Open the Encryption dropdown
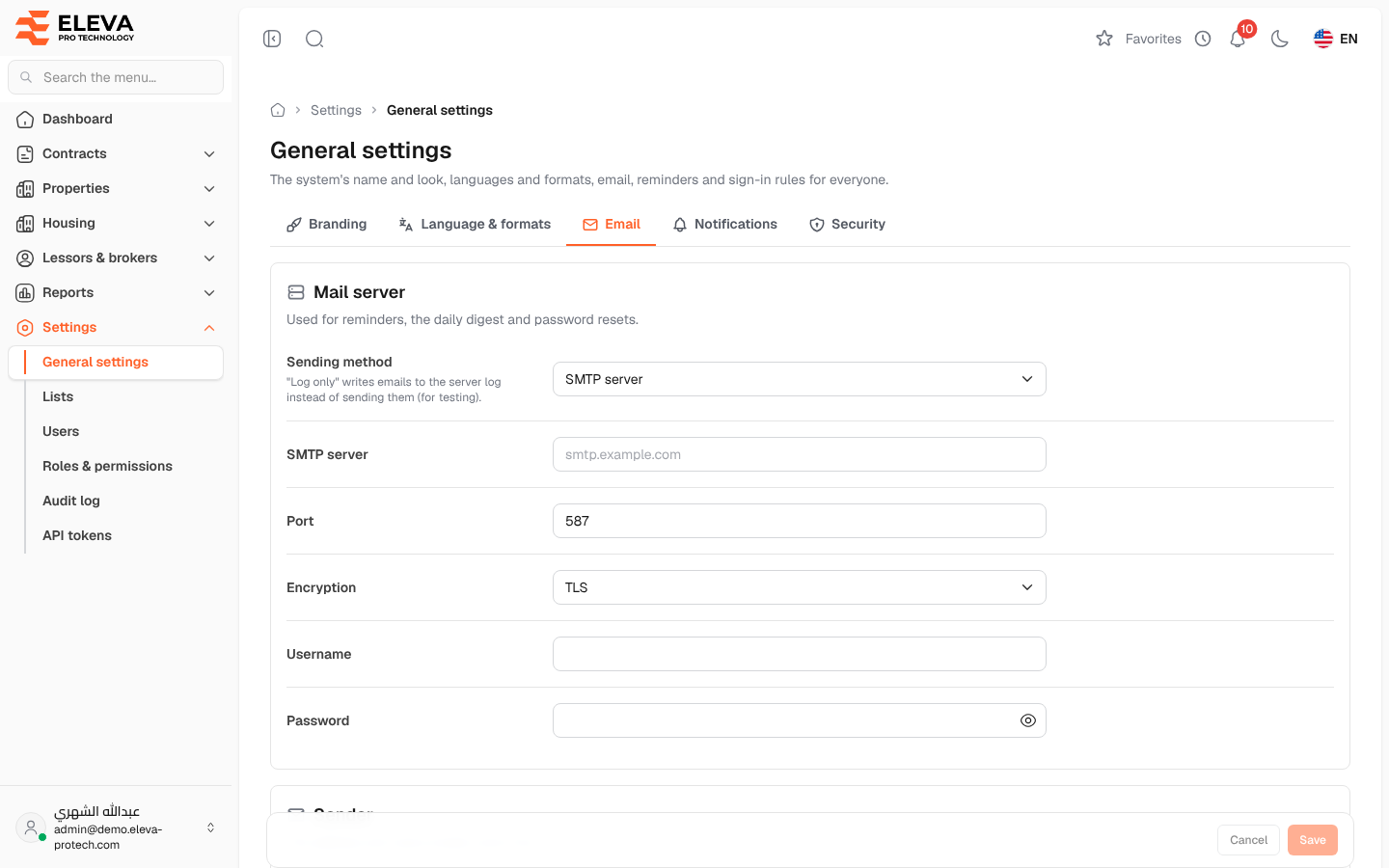1389x868 pixels. click(800, 587)
